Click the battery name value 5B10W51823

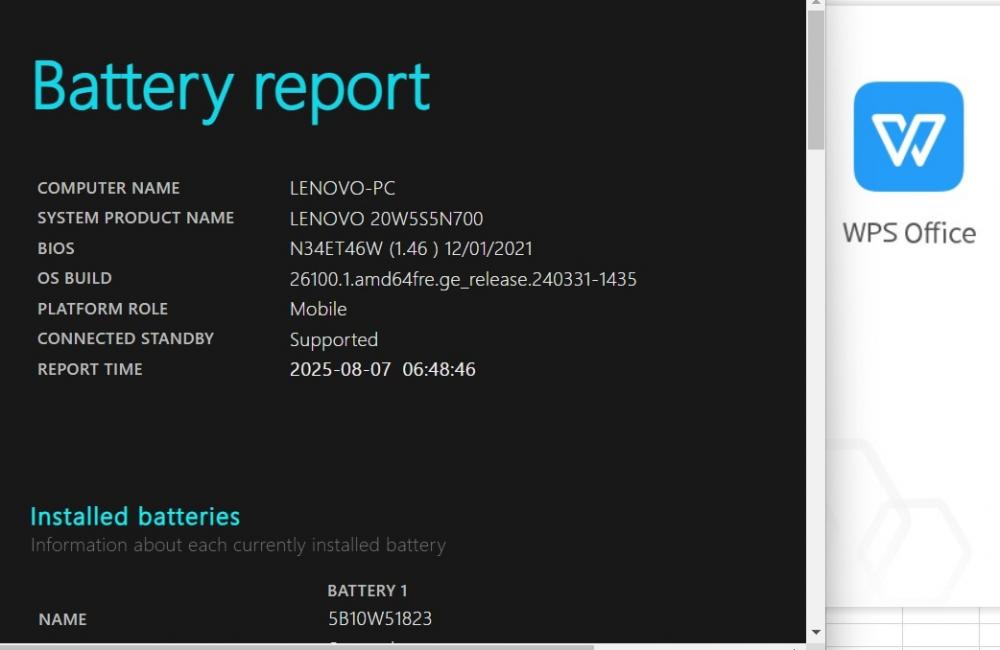[380, 619]
